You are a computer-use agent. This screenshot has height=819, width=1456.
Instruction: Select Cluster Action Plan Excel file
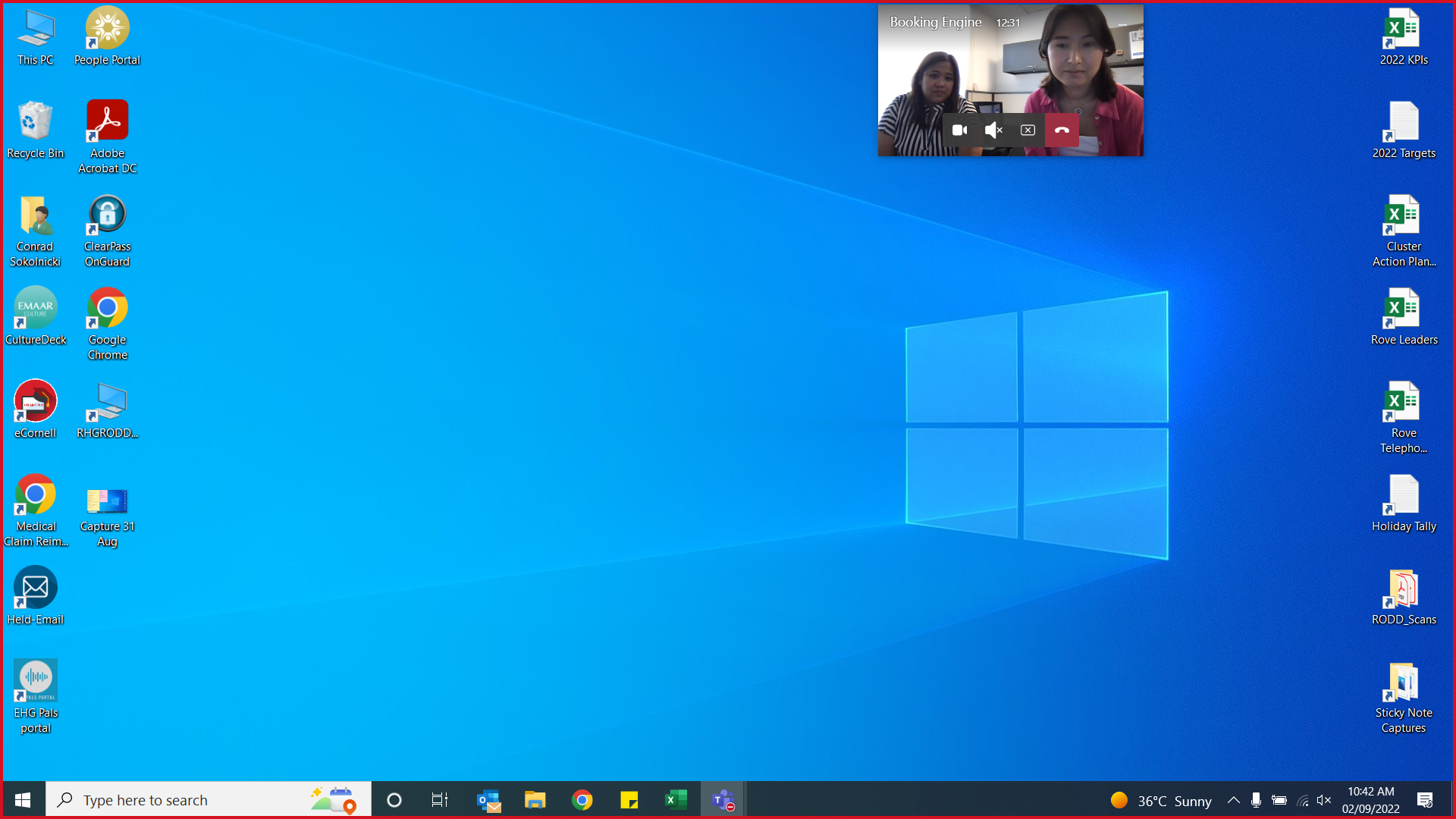tap(1403, 231)
